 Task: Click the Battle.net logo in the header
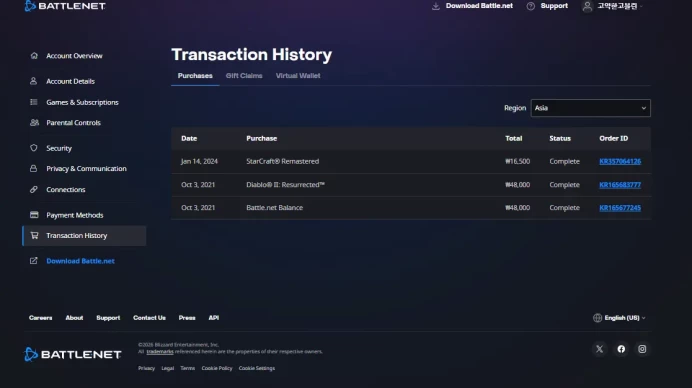pyautogui.click(x=65, y=6)
